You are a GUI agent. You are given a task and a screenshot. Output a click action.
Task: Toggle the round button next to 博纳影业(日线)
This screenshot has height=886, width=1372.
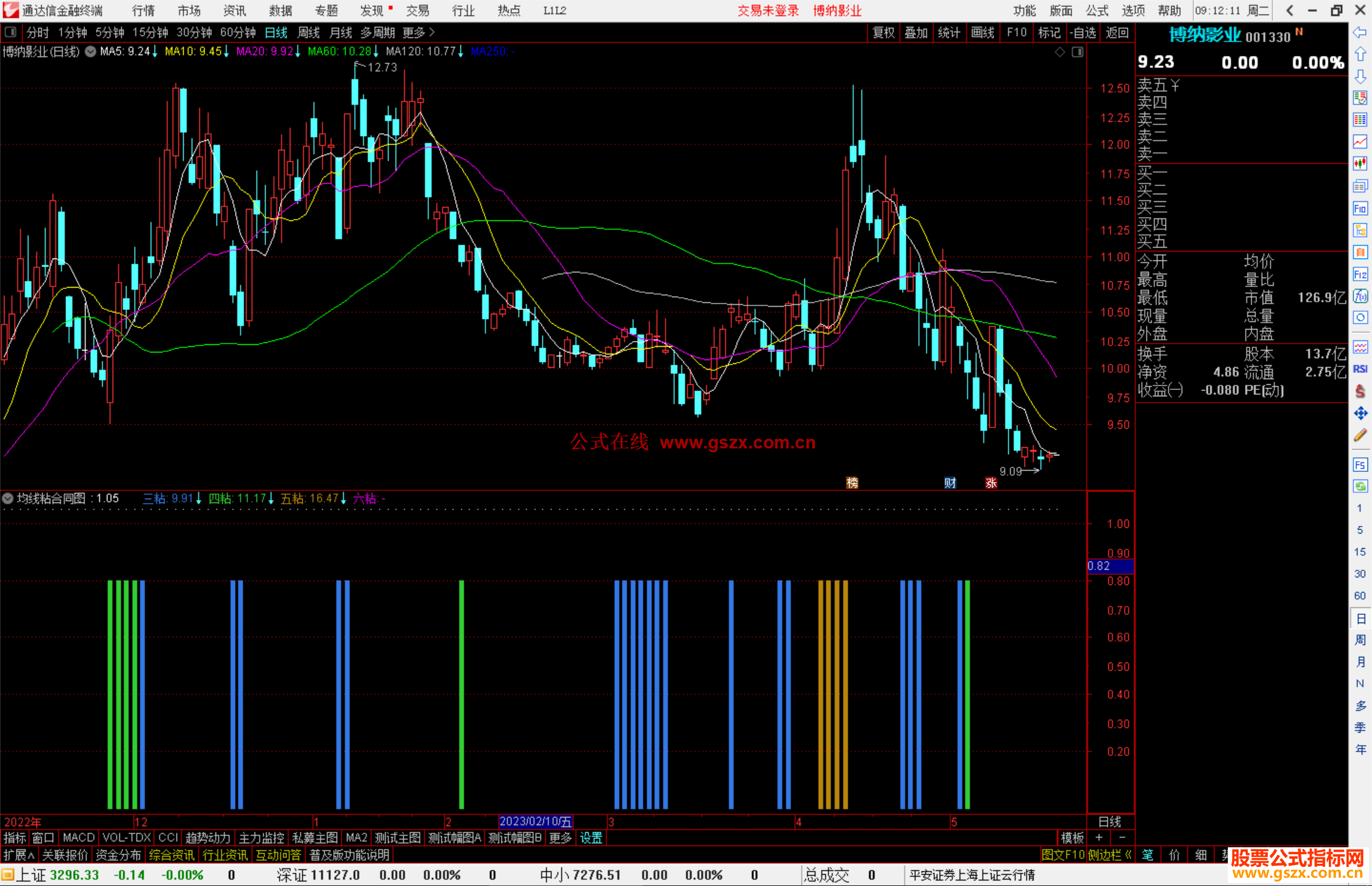point(90,51)
